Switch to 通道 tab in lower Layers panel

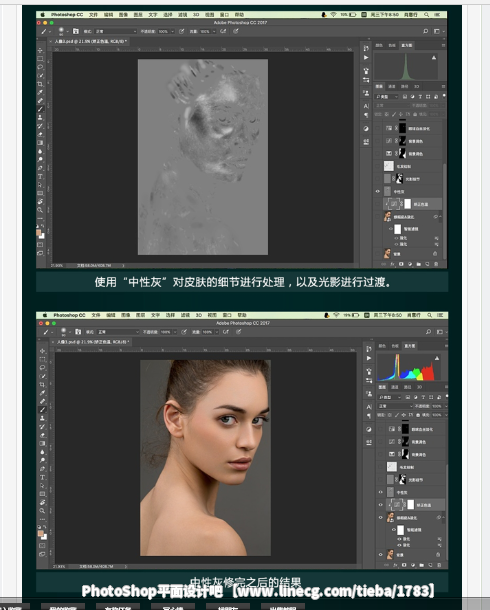click(x=395, y=387)
